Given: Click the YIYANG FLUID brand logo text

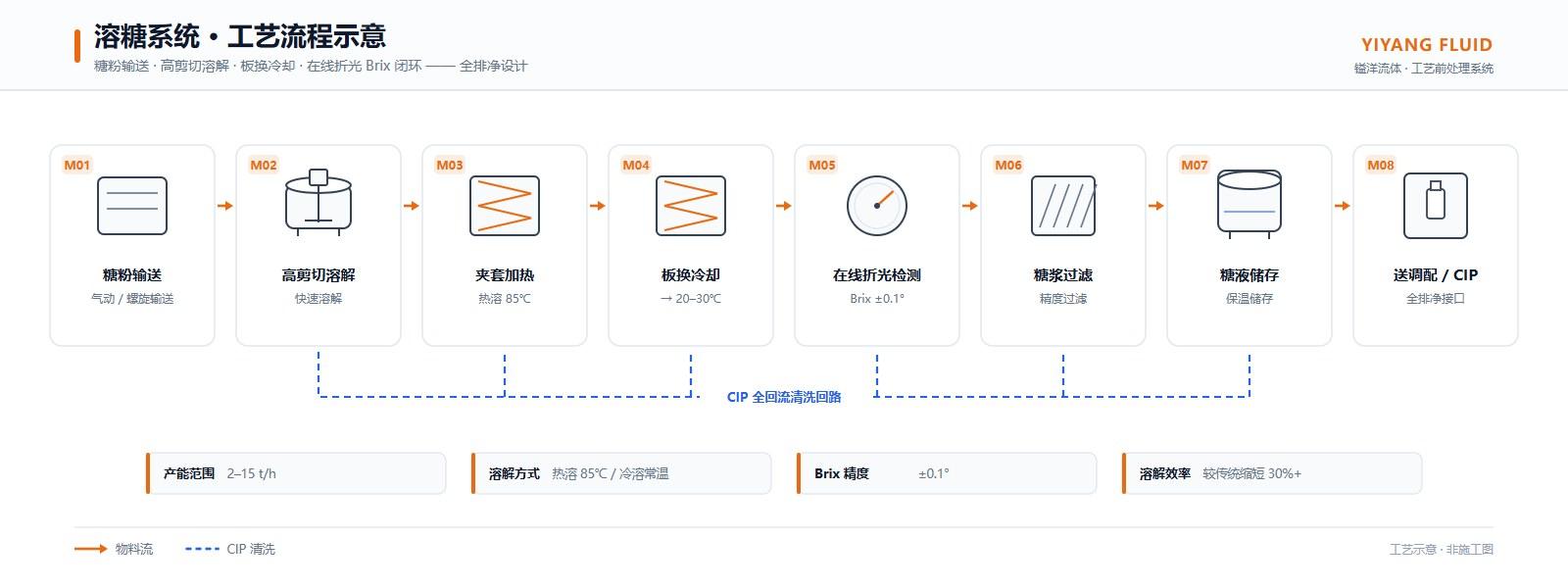Looking at the screenshot, I should pyautogui.click(x=1427, y=45).
